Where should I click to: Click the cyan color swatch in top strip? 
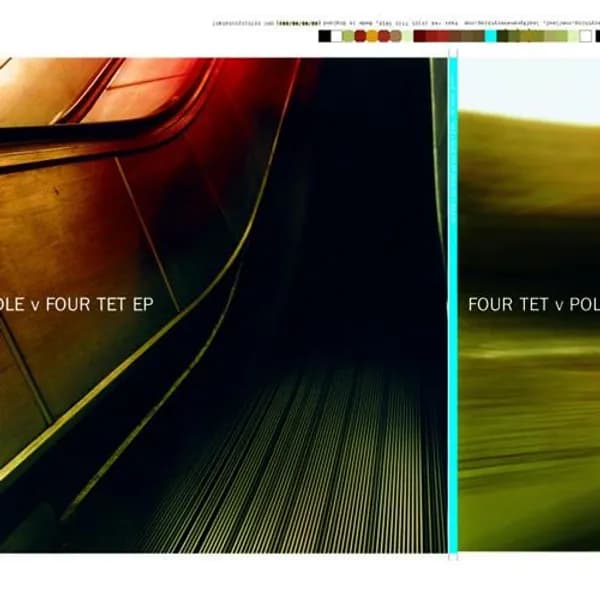coord(490,36)
